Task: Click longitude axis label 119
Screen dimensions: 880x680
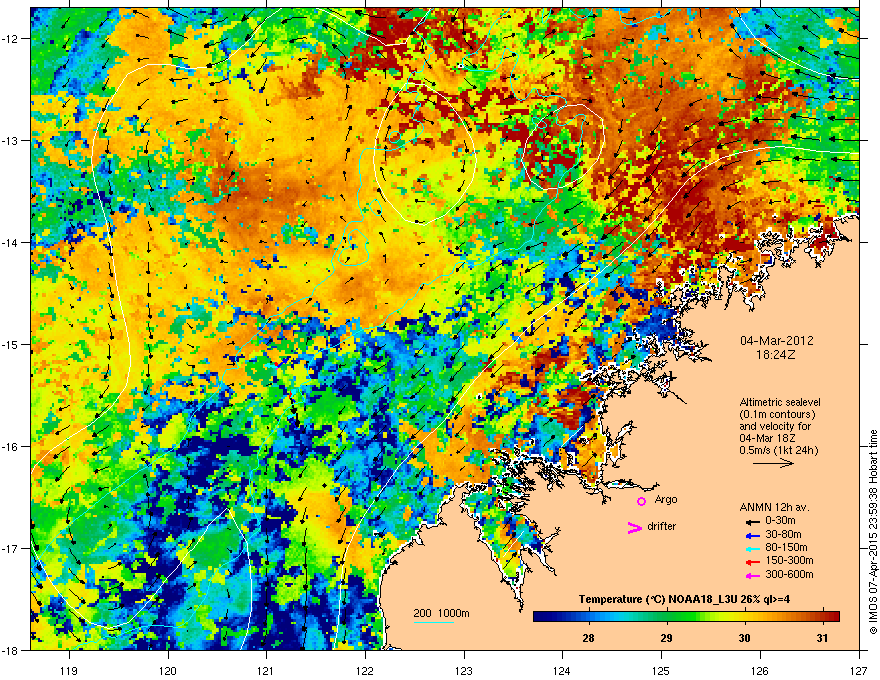Action: pos(69,670)
